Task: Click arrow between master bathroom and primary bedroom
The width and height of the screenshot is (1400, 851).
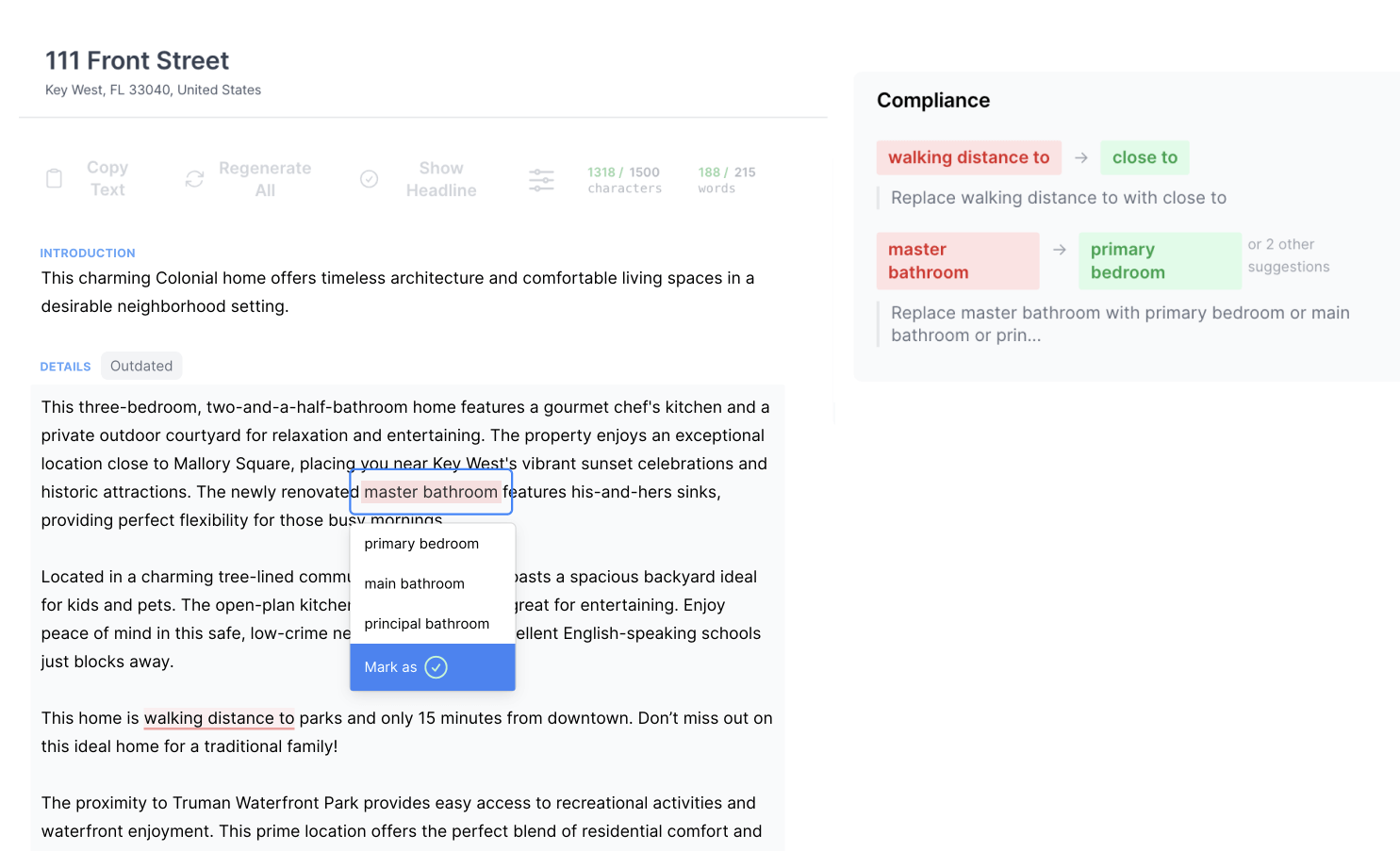Action: pyautogui.click(x=1059, y=250)
